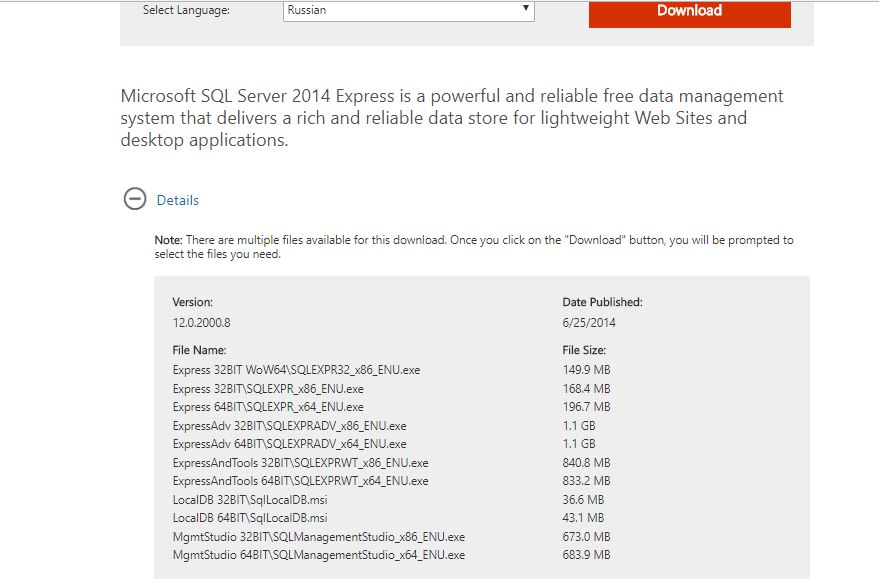Image resolution: width=879 pixels, height=585 pixels.
Task: Click the File Name: column heading
Action: tap(200, 350)
